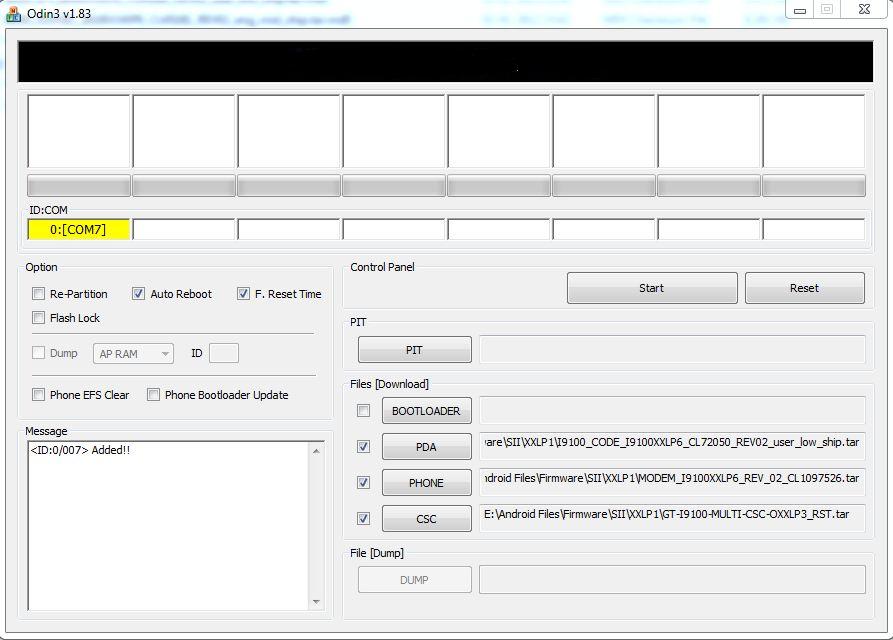The image size is (893, 640).
Task: Click the PHONE path with MODEM_I9100XXLP6
Action: point(673,482)
